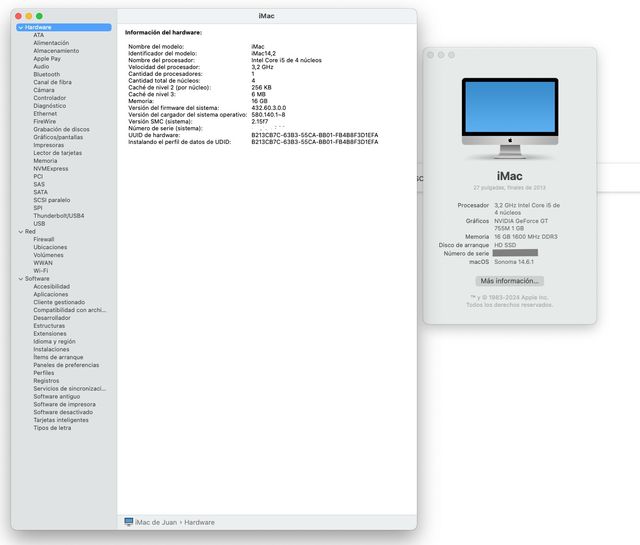Collapse the Red section chevron
The width and height of the screenshot is (640, 545).
point(20,231)
